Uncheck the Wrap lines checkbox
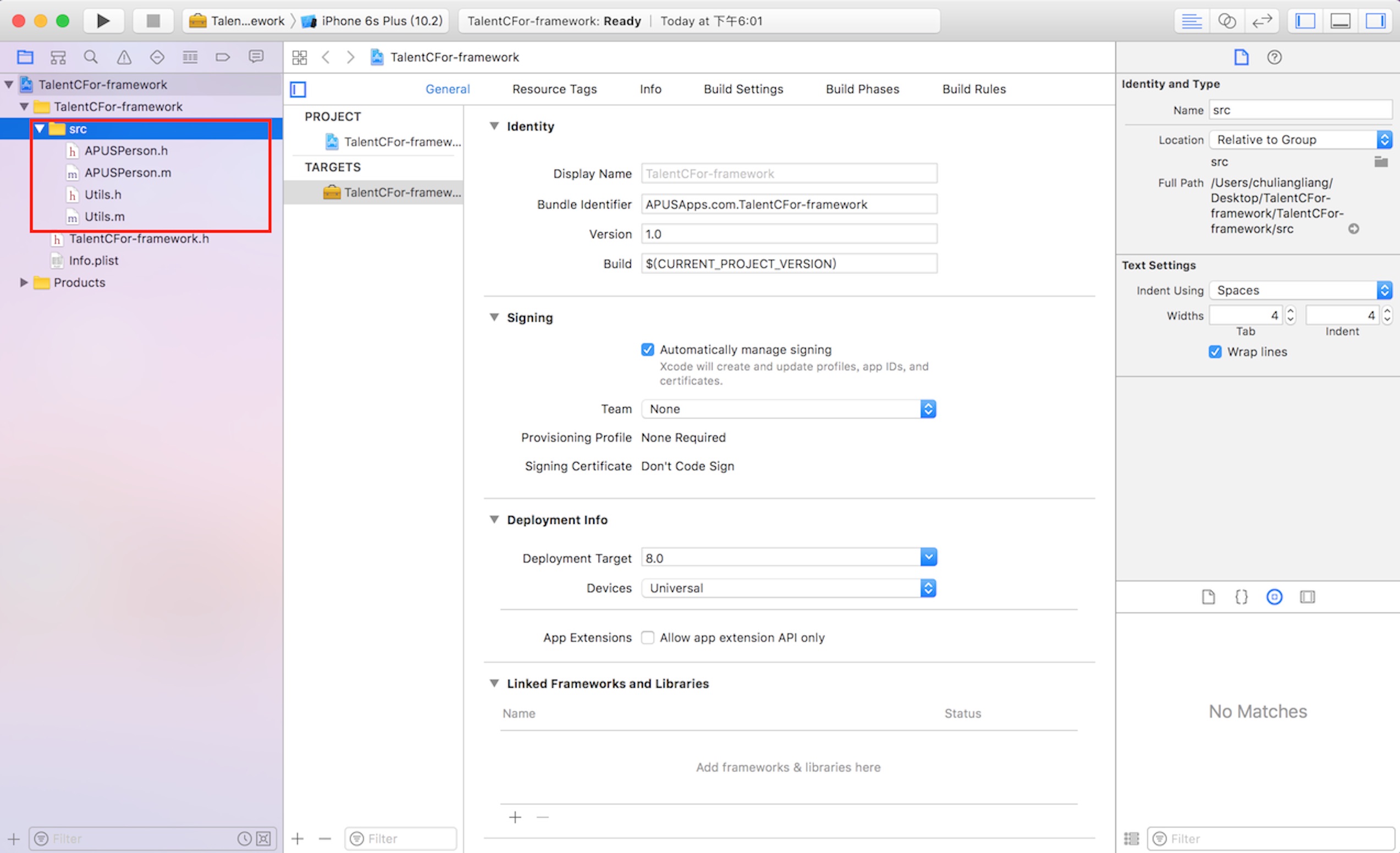 [x=1215, y=352]
